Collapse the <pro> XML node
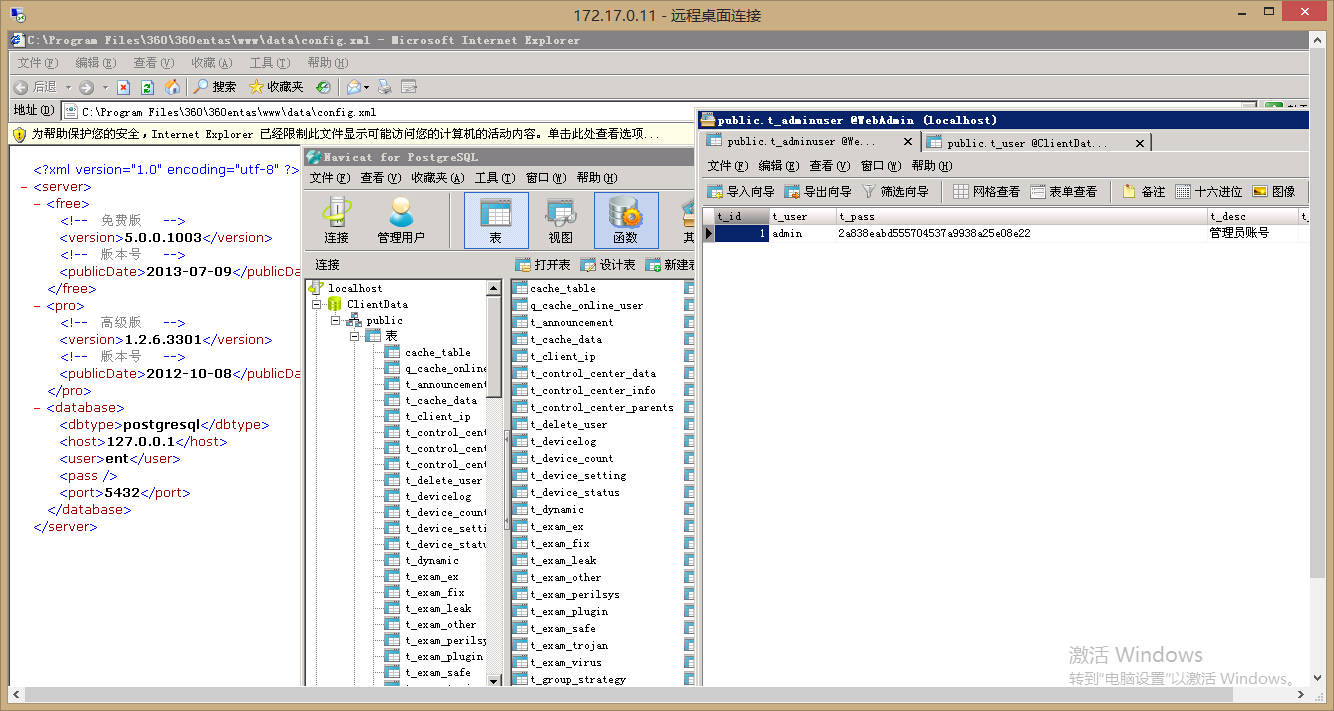1334x711 pixels. coord(37,306)
